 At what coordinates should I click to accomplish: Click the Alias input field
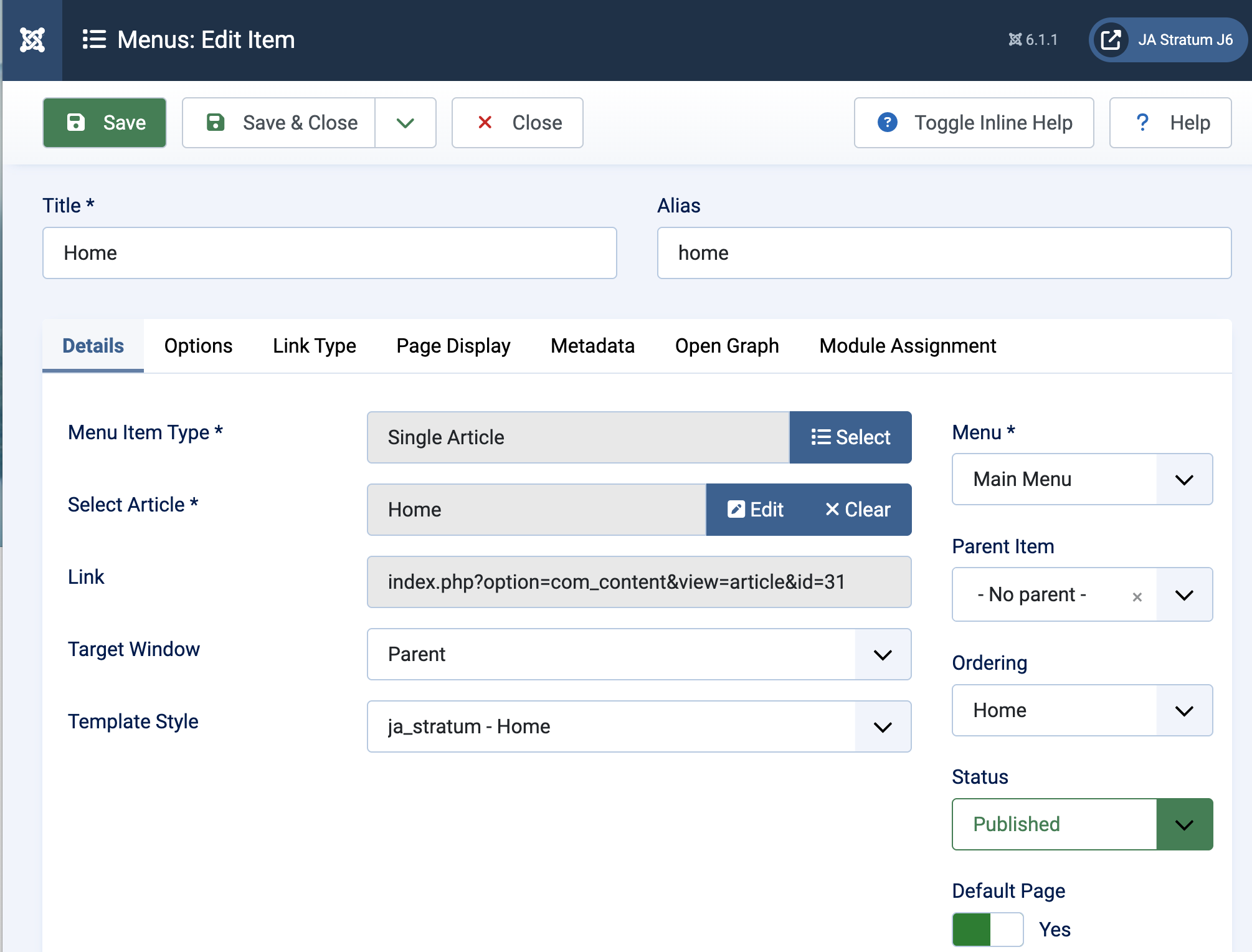pos(944,253)
